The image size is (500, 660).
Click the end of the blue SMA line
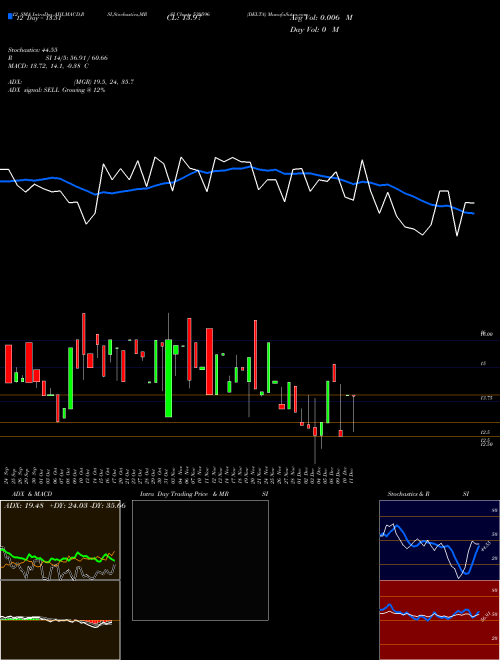pyautogui.click(x=473, y=213)
